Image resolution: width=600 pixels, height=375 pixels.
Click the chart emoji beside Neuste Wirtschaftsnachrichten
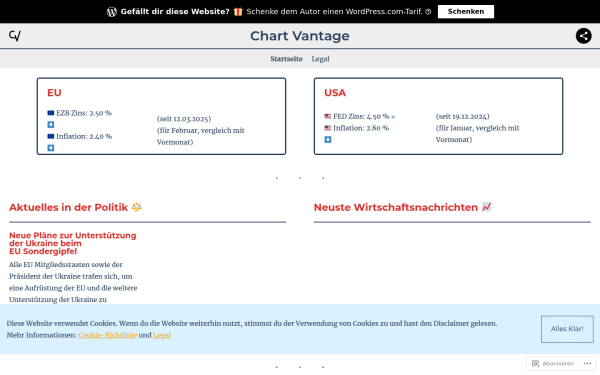(486, 207)
